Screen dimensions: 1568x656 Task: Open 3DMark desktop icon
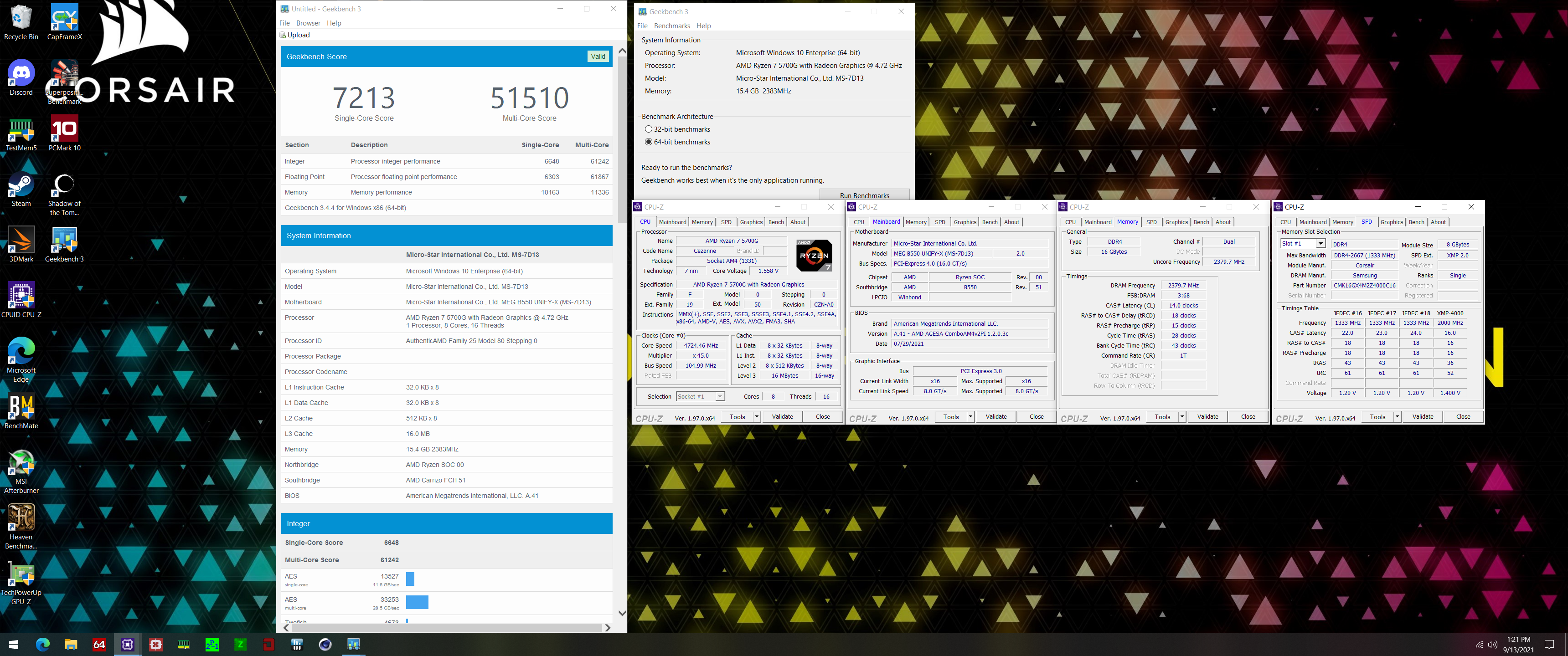click(x=21, y=245)
